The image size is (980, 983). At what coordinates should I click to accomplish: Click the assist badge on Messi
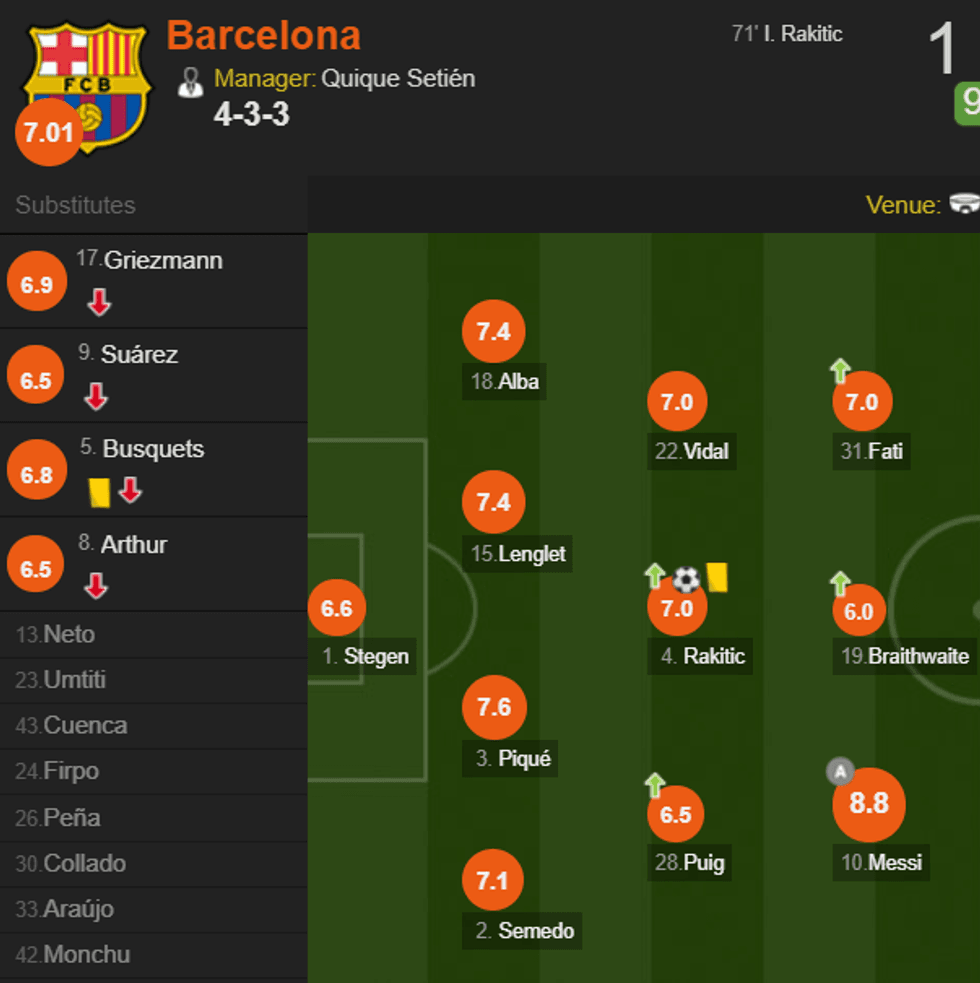tap(840, 771)
